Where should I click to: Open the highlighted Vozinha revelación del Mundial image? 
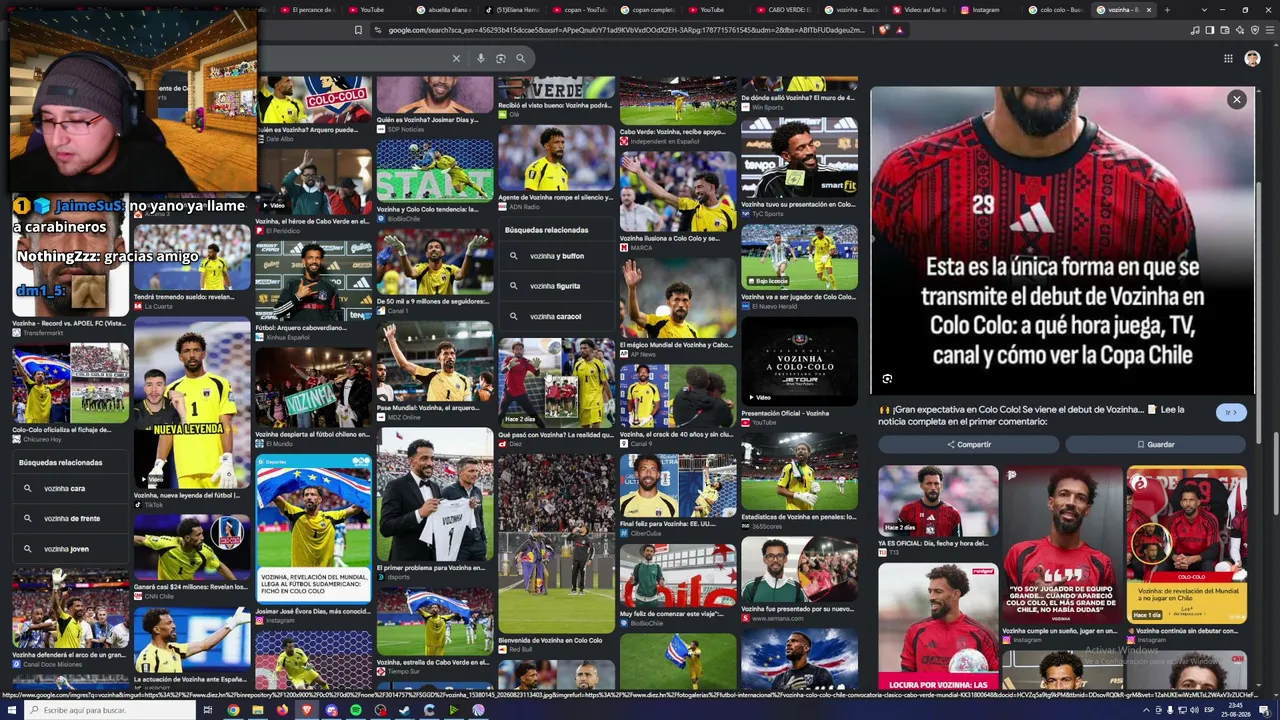click(313, 529)
